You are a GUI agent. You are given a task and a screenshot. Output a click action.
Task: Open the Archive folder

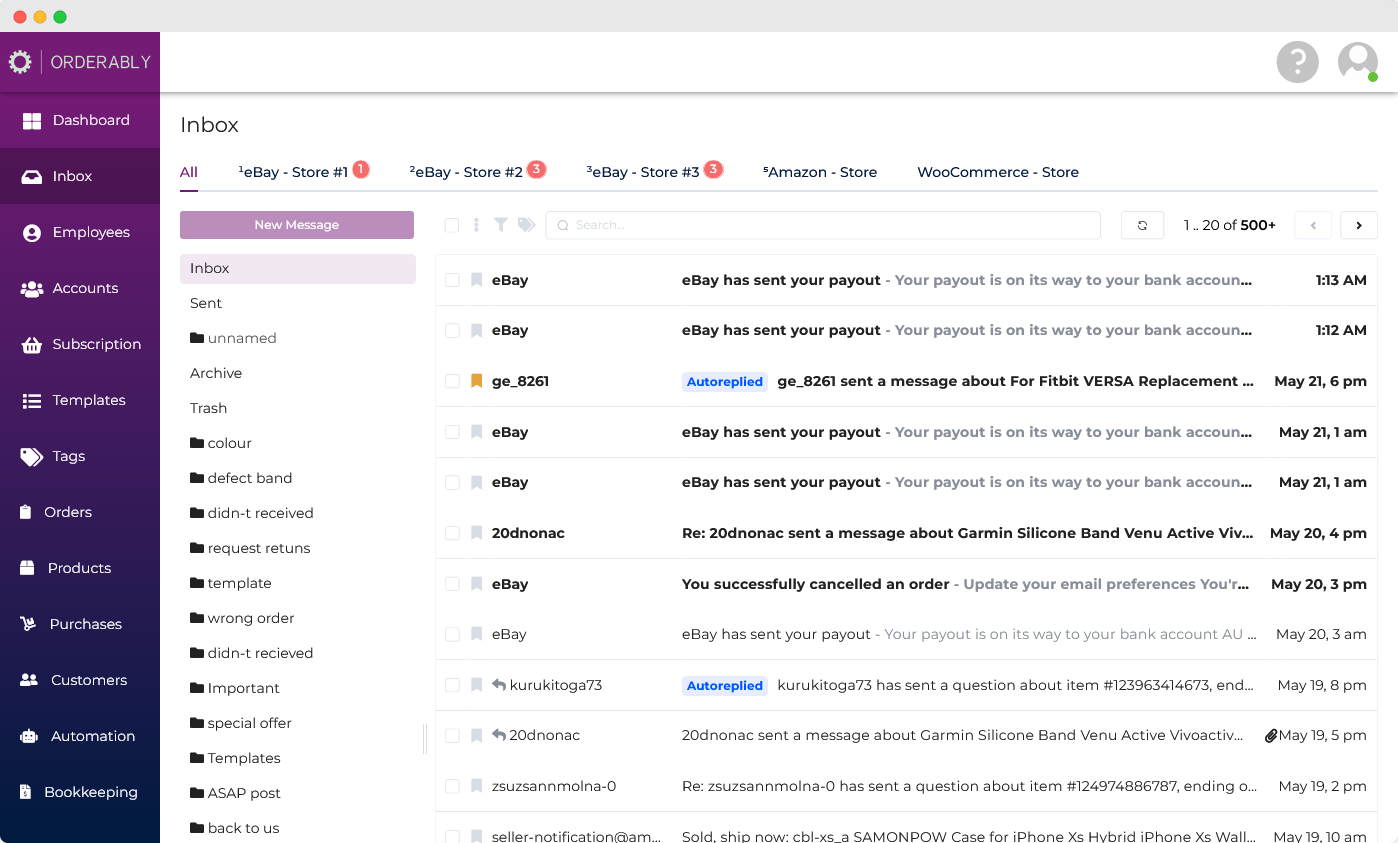click(298, 373)
